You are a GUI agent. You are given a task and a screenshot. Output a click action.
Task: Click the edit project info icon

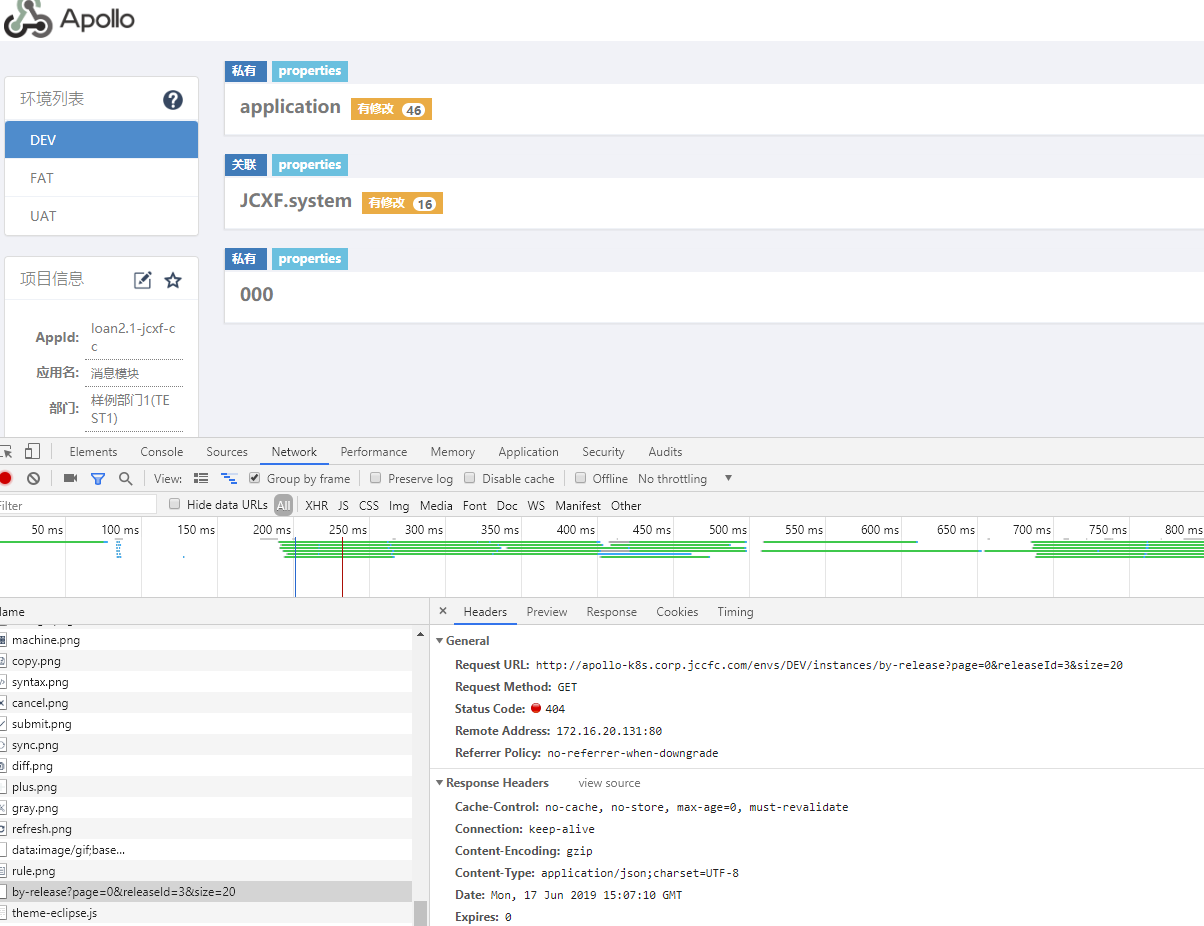click(143, 280)
